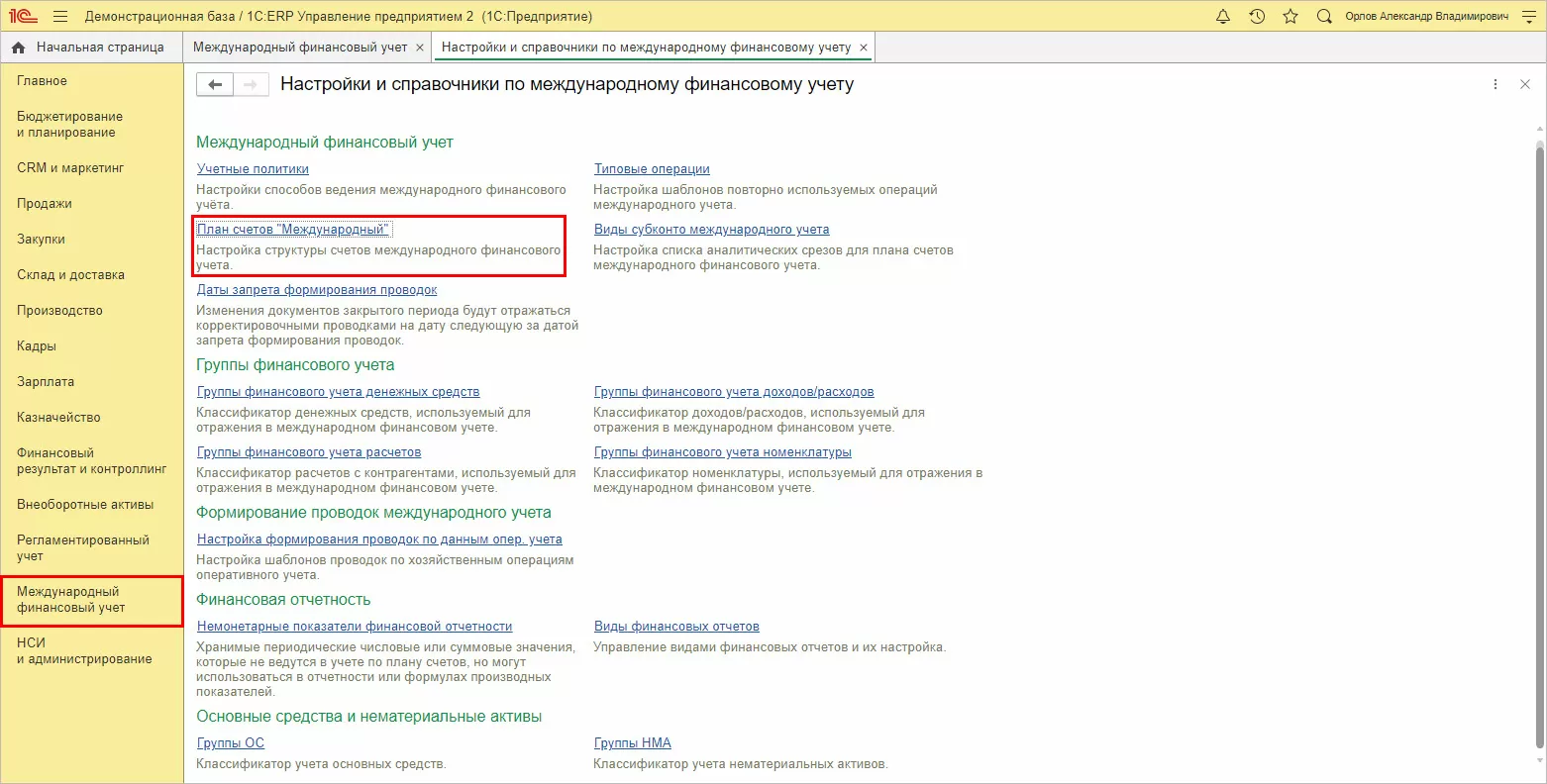Open Даты запрета формирования проводок link
1547x784 pixels.
[317, 290]
